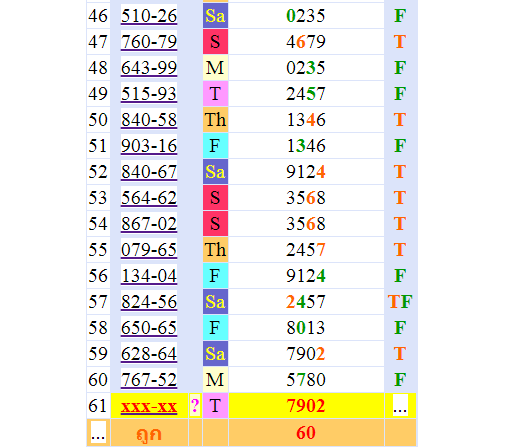509x448 pixels.
Task: Open the 650-65 result link
Action: click(x=149, y=328)
